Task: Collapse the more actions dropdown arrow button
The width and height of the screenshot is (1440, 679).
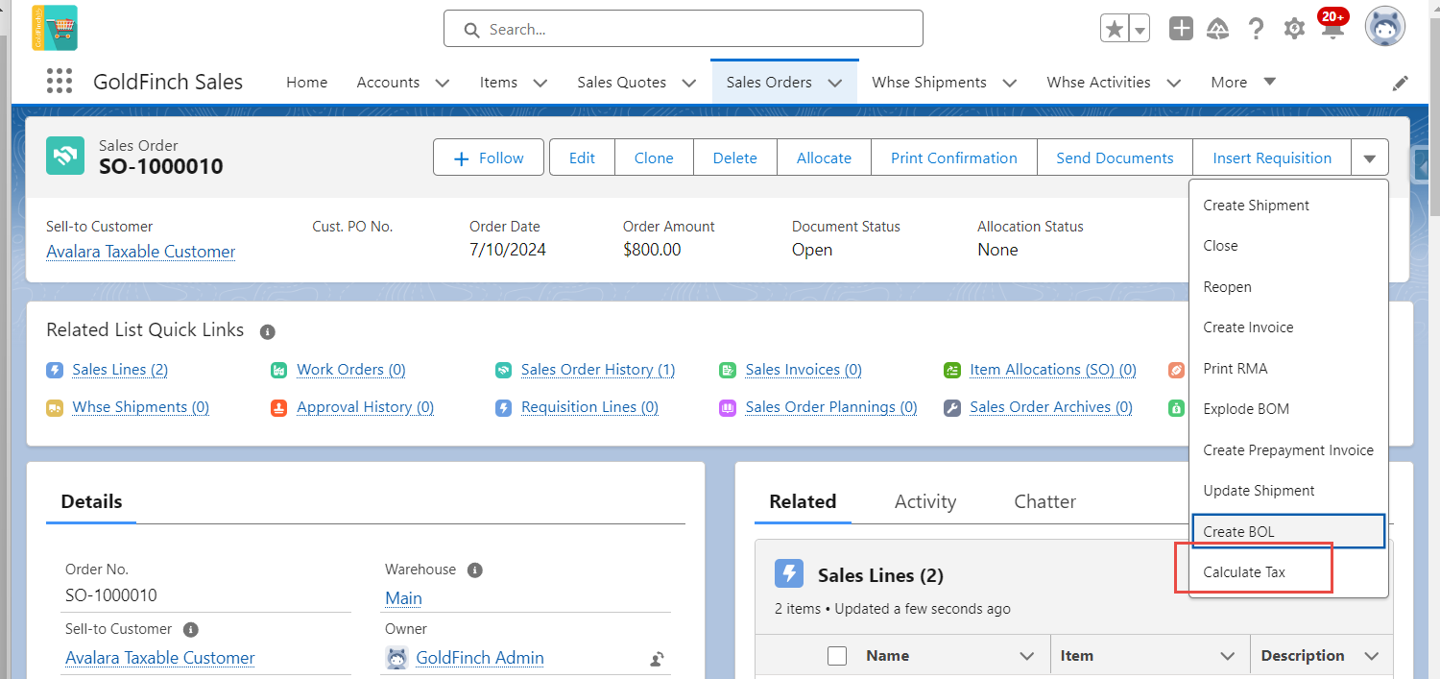Action: click(1370, 158)
